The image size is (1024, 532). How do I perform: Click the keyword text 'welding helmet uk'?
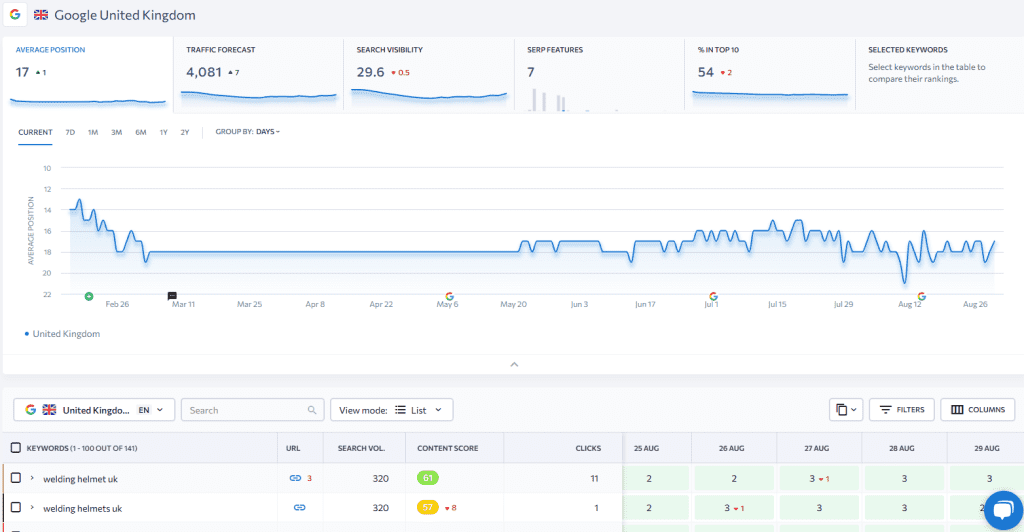[80, 479]
